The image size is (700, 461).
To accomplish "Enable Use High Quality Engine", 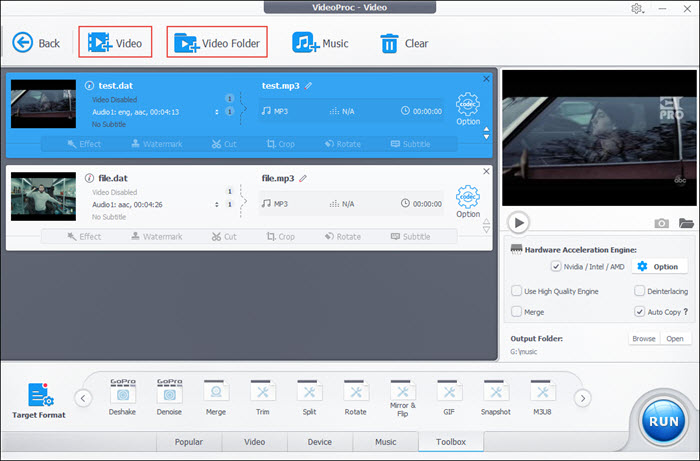I will [x=517, y=291].
